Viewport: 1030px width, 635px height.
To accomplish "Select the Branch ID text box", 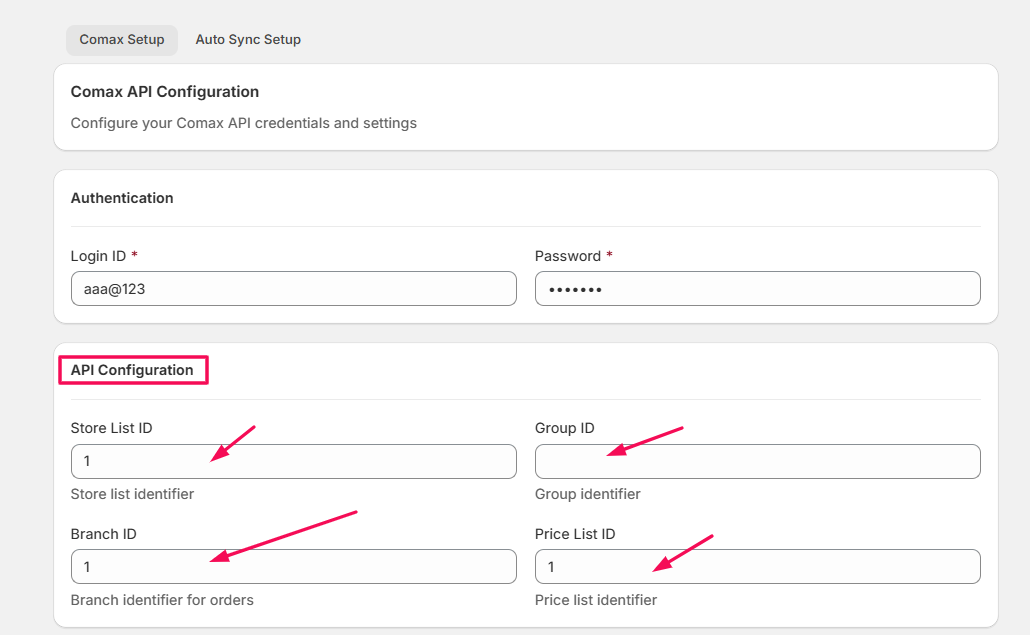I will click(x=293, y=567).
